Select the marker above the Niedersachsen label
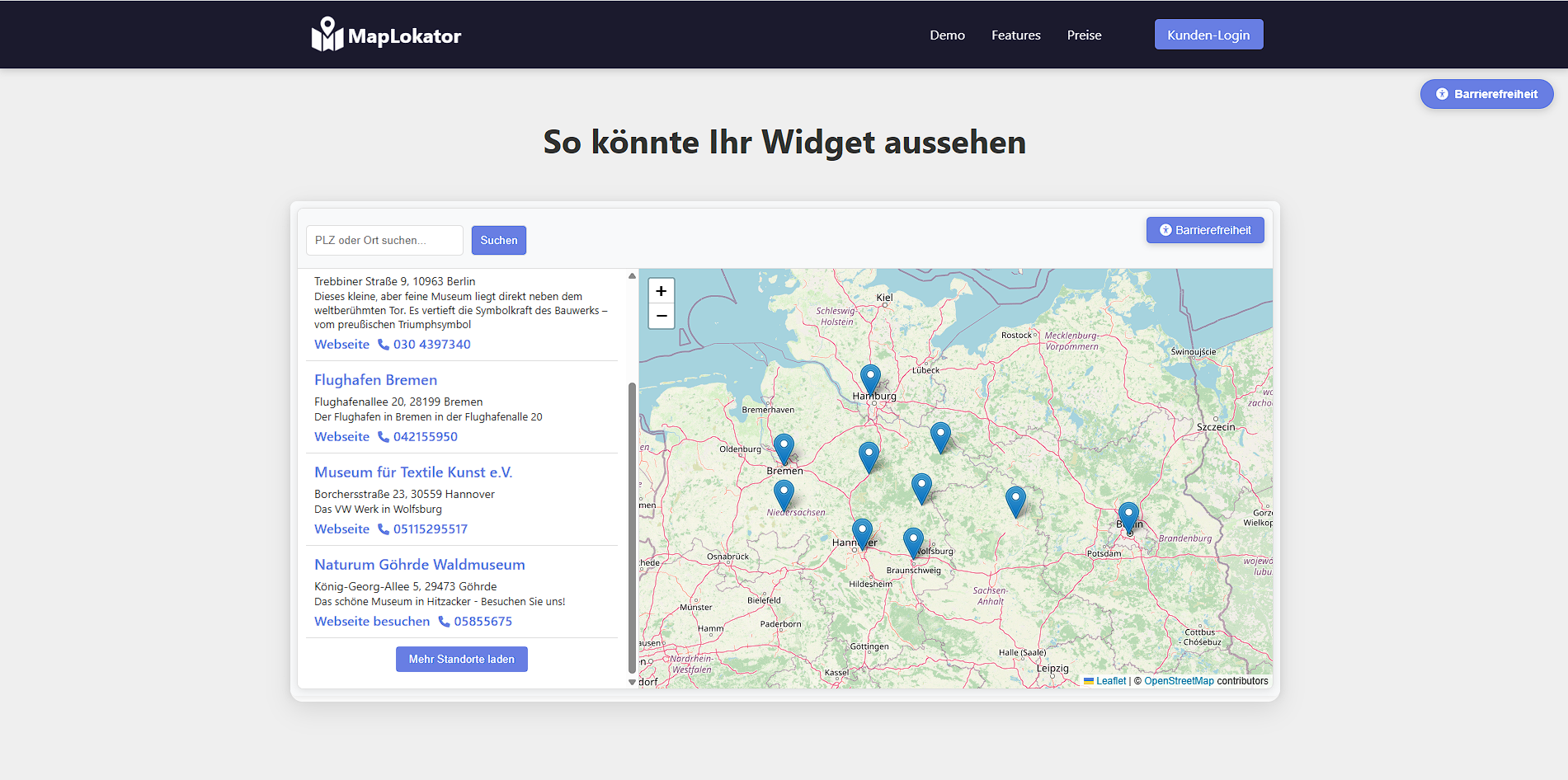 point(784,496)
